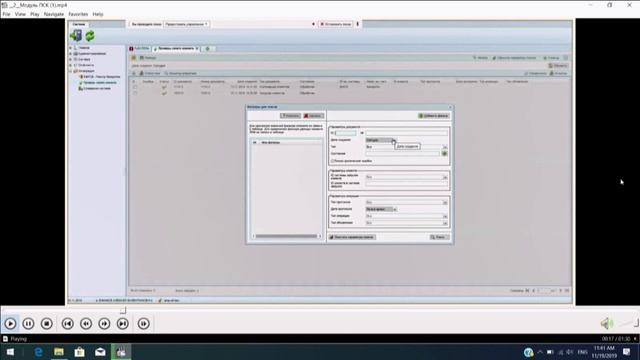Tick the checkbox inside filter dialog
Screen dimensions: 640x360
(333, 161)
